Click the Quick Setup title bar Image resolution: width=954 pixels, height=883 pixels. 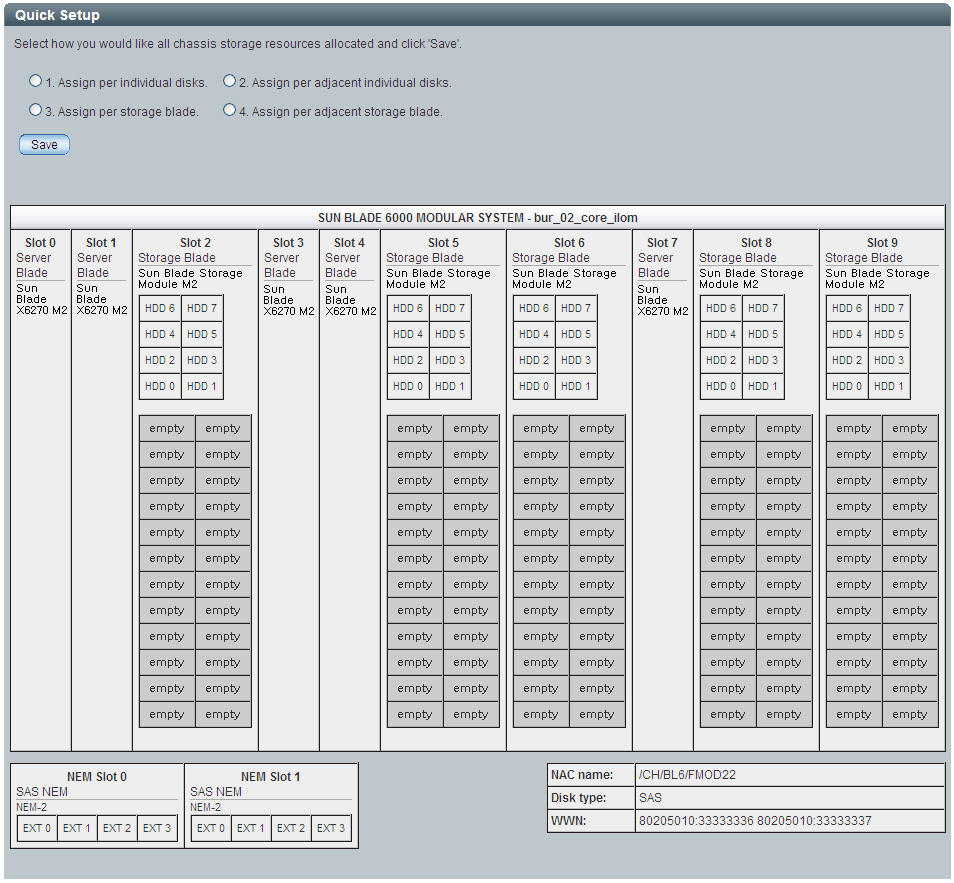tap(477, 15)
